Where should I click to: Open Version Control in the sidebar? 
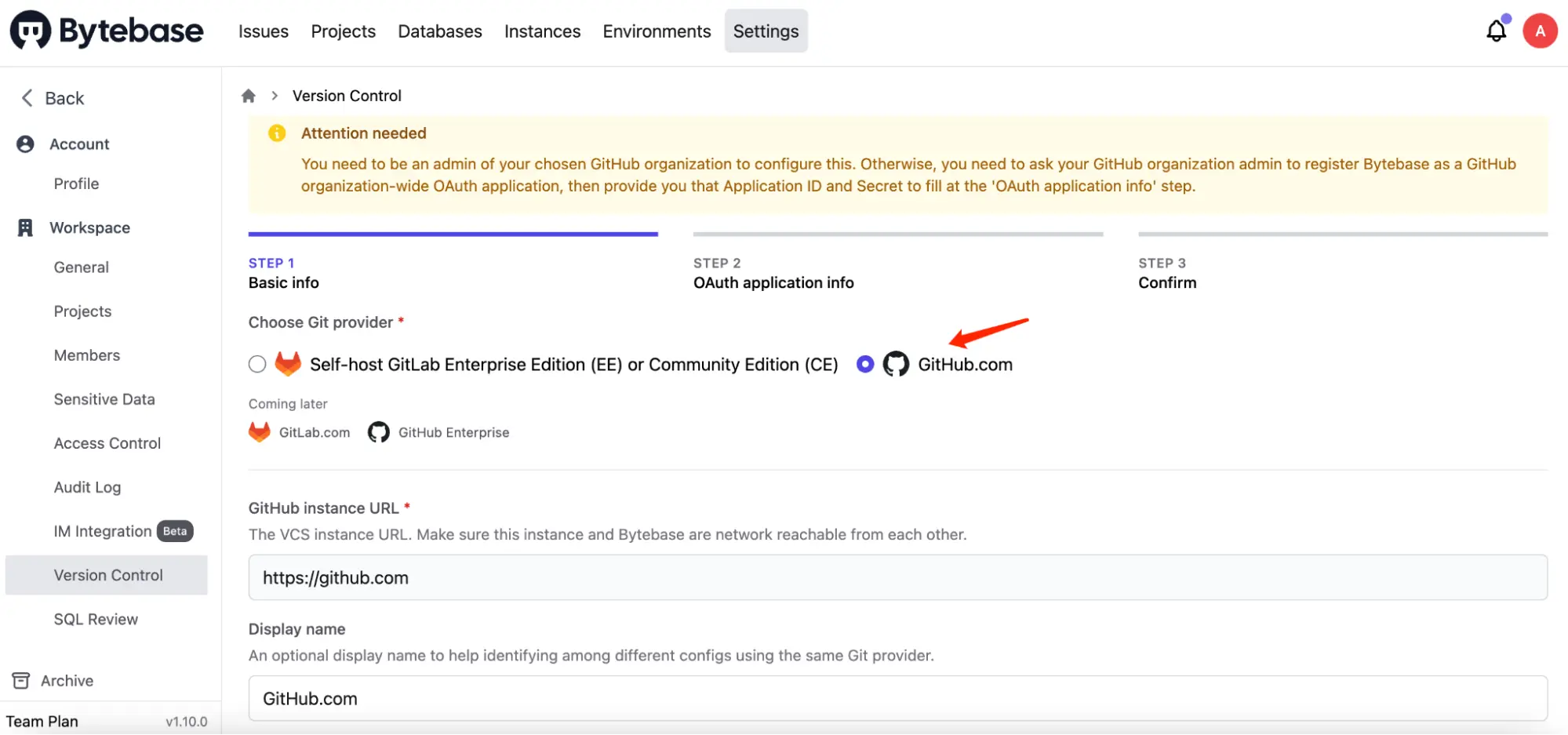point(108,575)
